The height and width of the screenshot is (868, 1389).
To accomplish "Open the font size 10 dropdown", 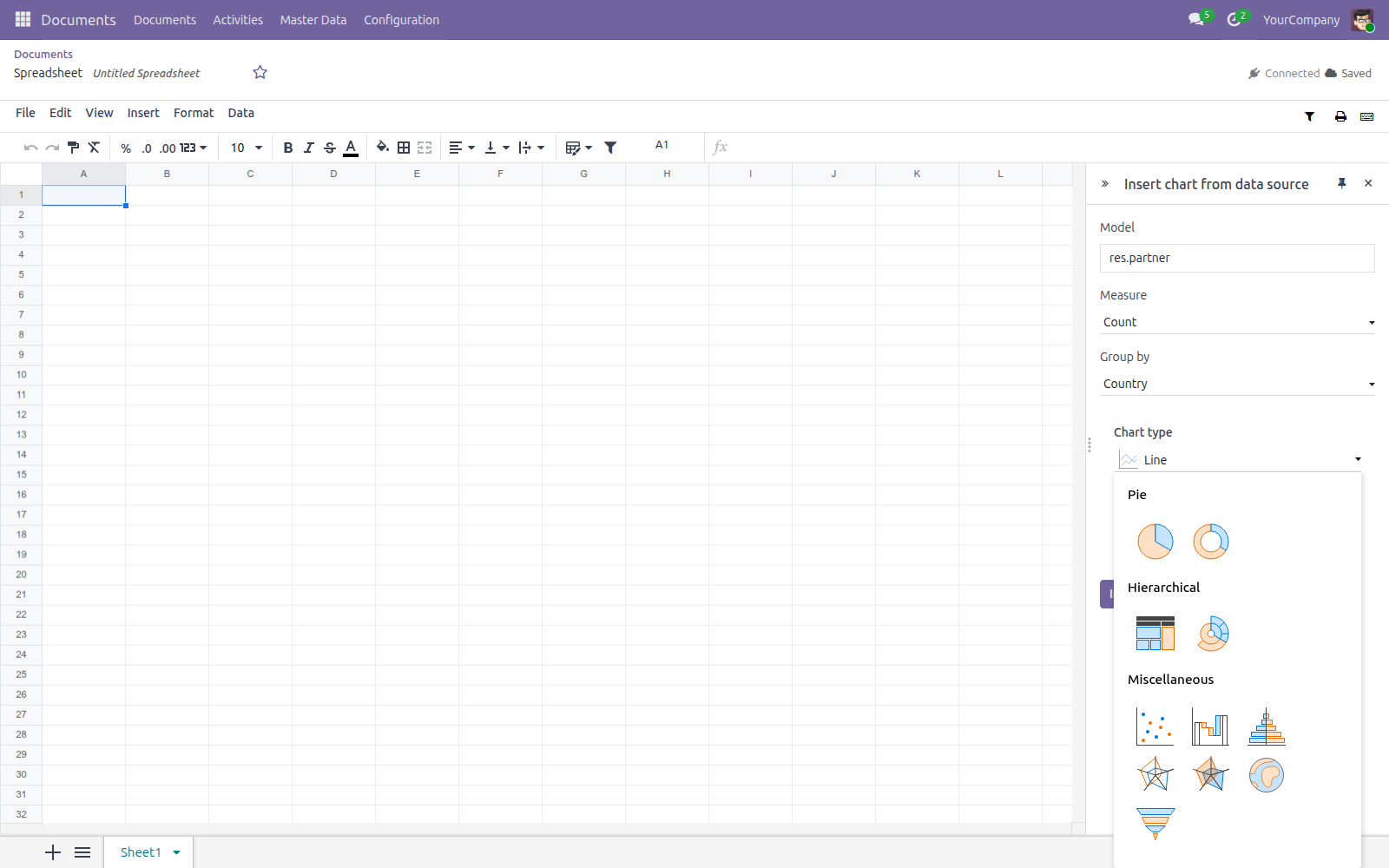I will click(x=247, y=148).
